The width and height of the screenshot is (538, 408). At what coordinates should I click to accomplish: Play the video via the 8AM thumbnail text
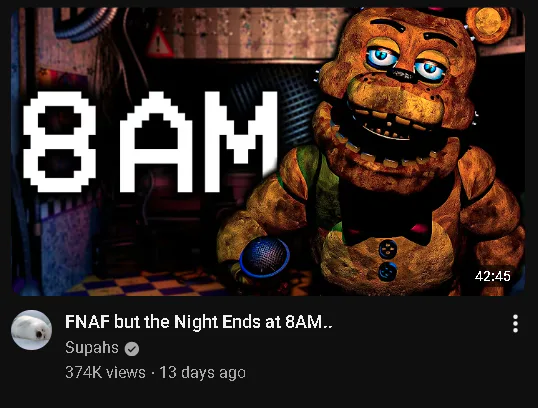(150, 142)
